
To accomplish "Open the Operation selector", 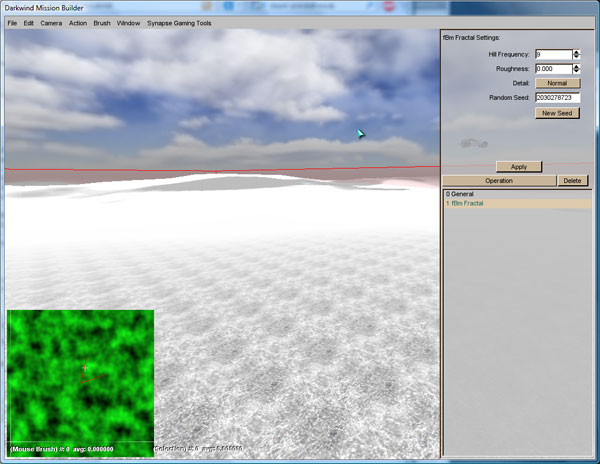I will 499,181.
